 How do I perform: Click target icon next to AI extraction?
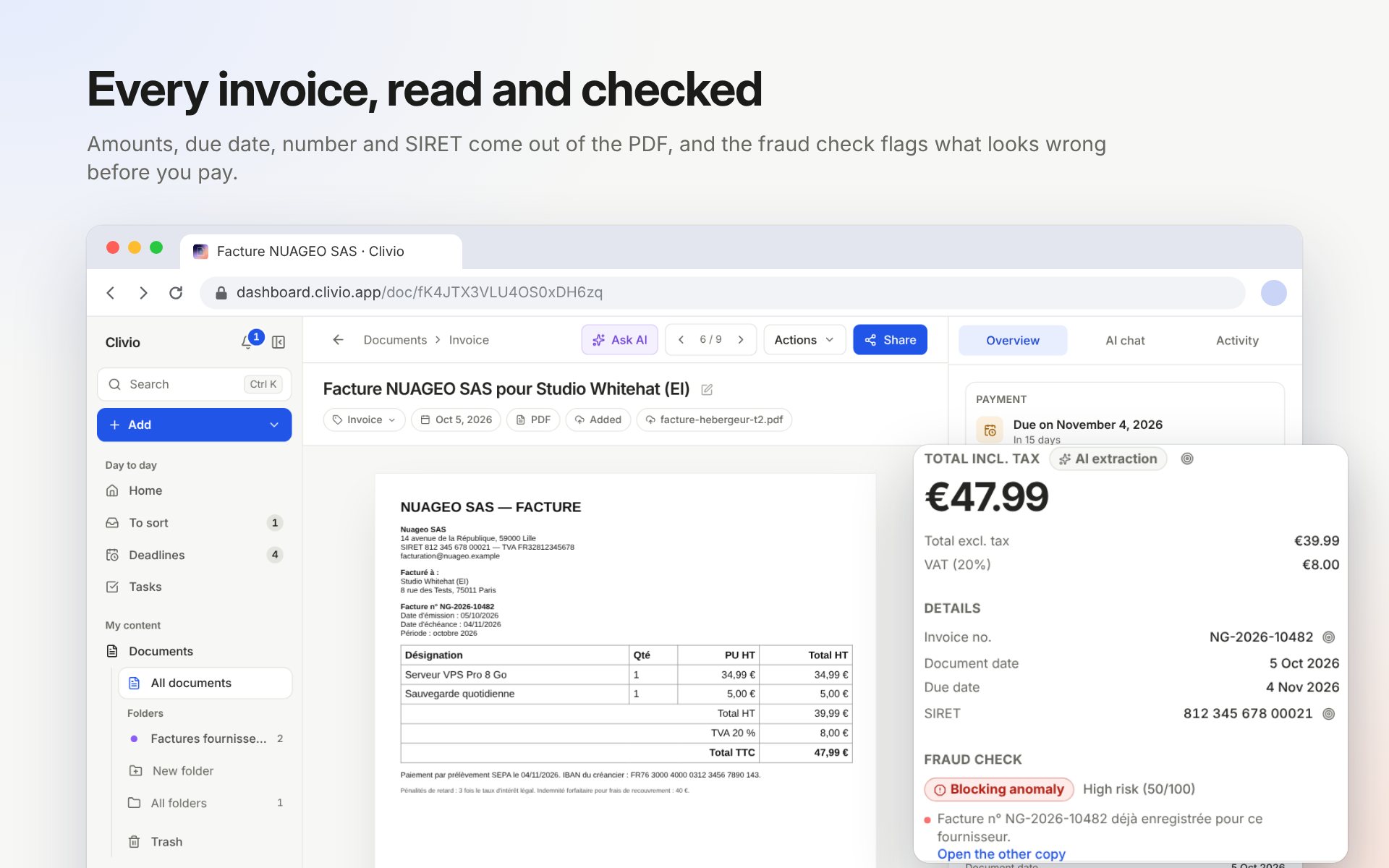[x=1187, y=459]
